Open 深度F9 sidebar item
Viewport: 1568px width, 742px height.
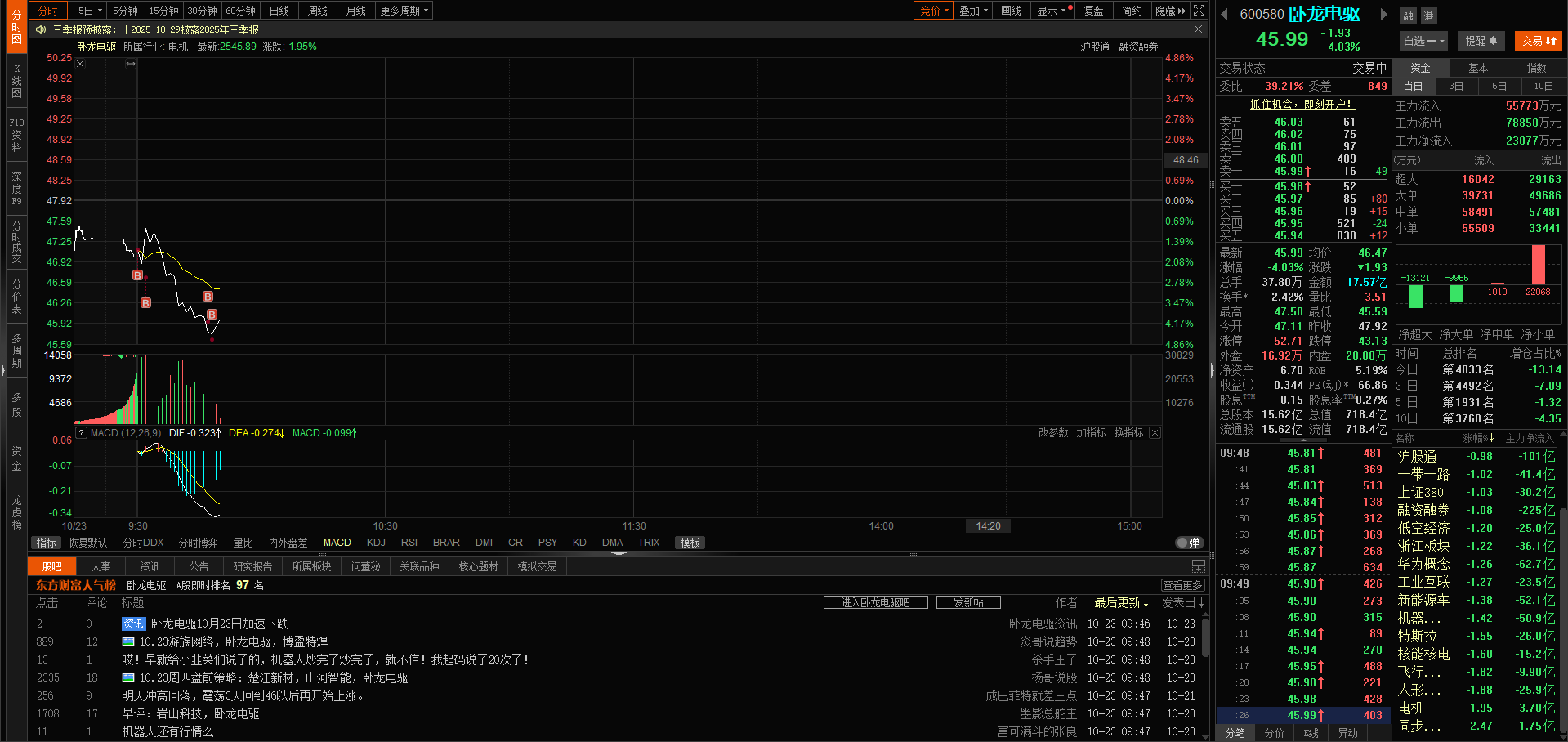tap(16, 188)
